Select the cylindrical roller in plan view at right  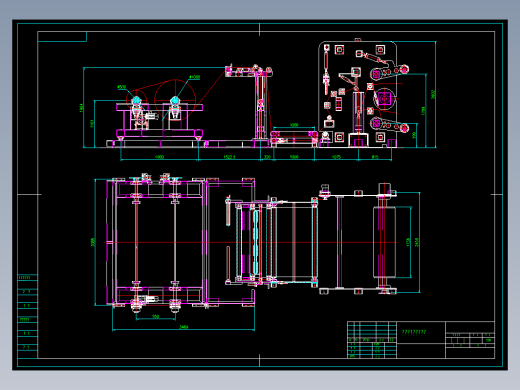[384, 242]
